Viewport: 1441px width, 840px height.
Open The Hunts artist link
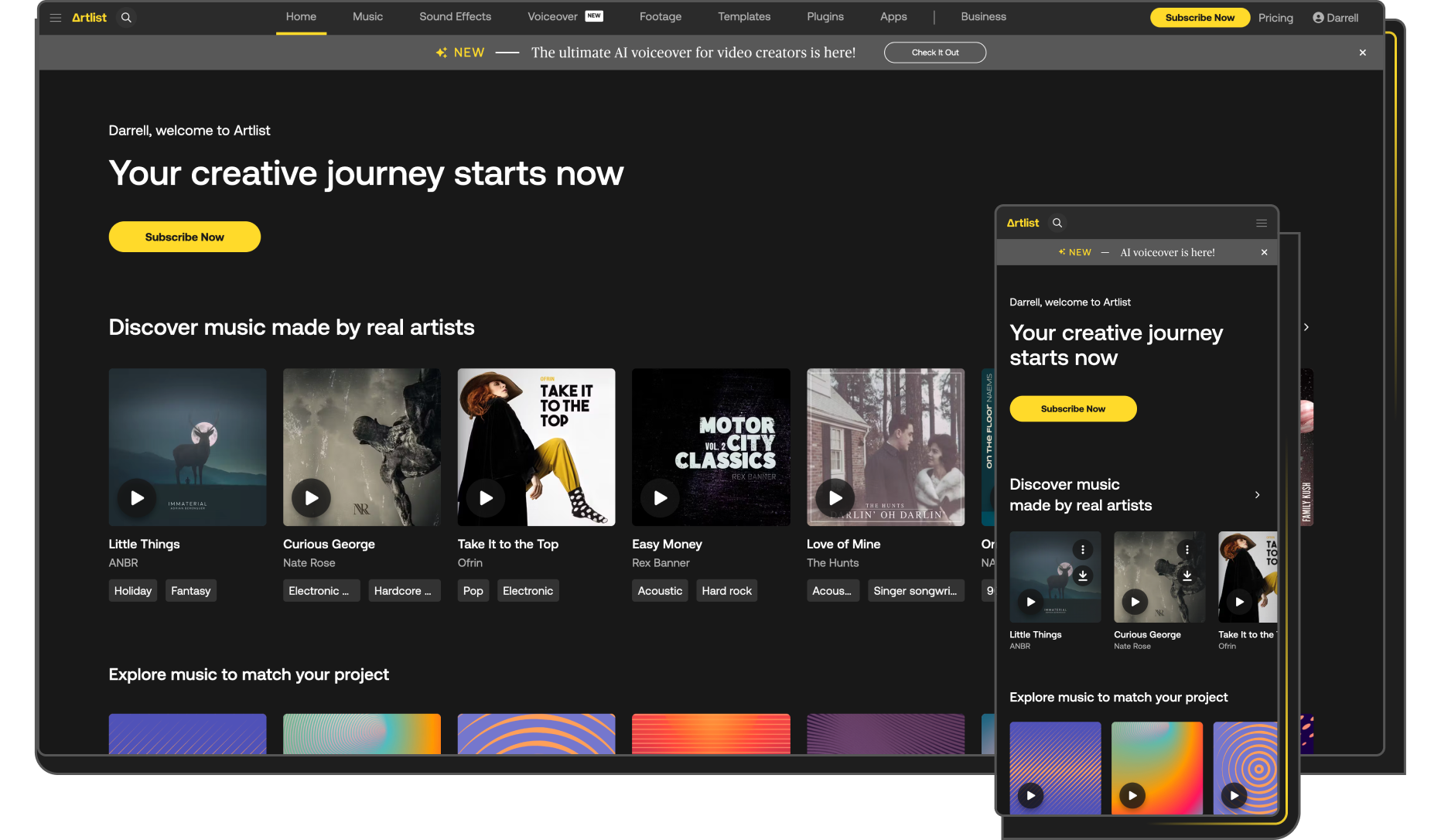832,563
